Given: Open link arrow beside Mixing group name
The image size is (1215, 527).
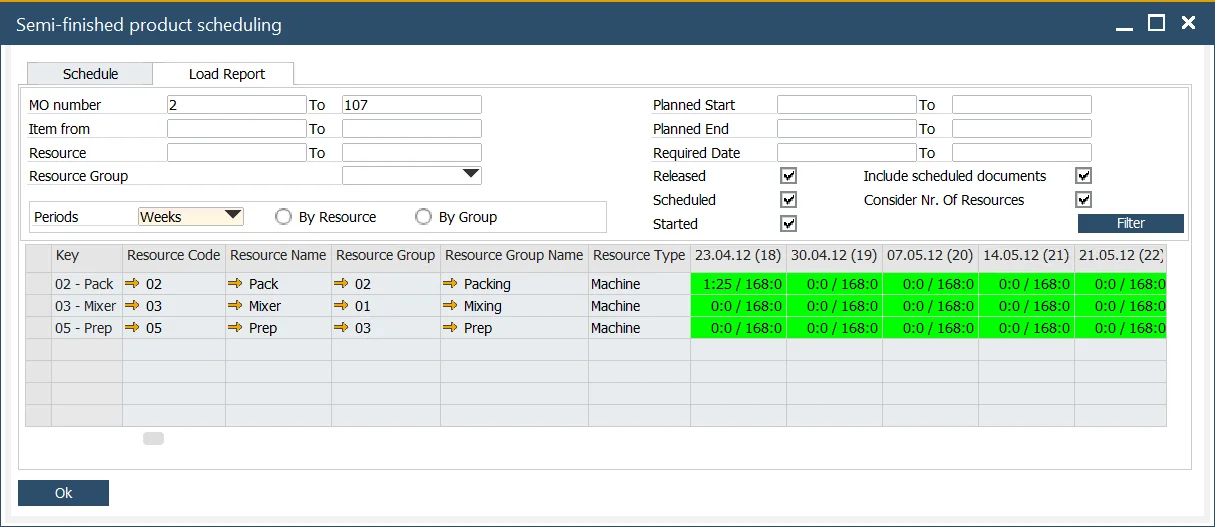Looking at the screenshot, I should click(450, 306).
